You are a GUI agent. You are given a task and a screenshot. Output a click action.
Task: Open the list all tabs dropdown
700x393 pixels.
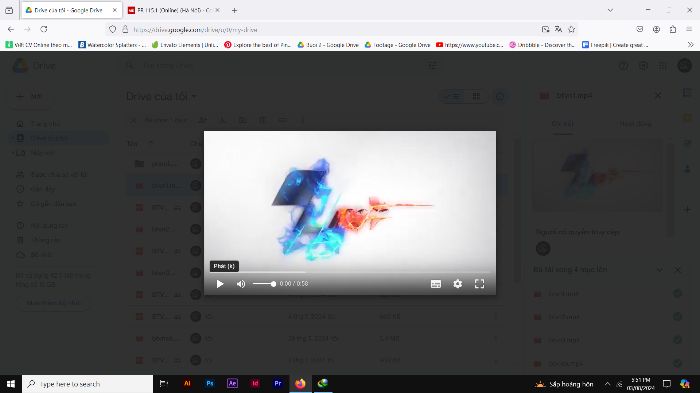coord(610,10)
